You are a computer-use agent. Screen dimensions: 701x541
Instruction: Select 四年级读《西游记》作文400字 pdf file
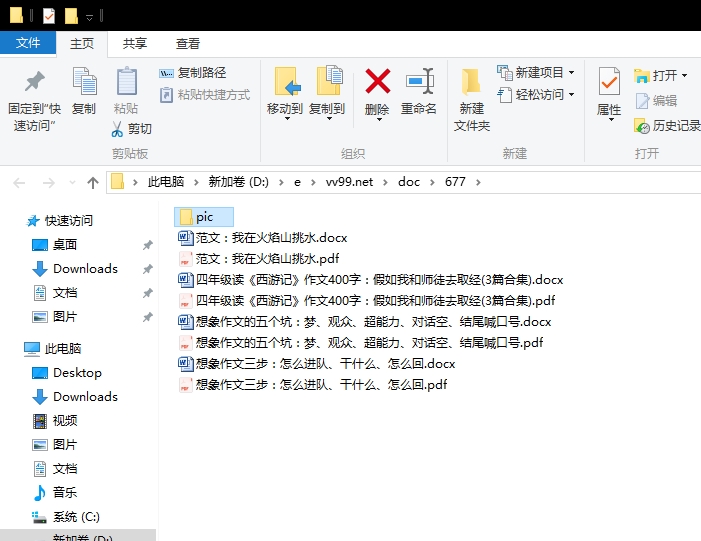[367, 300]
